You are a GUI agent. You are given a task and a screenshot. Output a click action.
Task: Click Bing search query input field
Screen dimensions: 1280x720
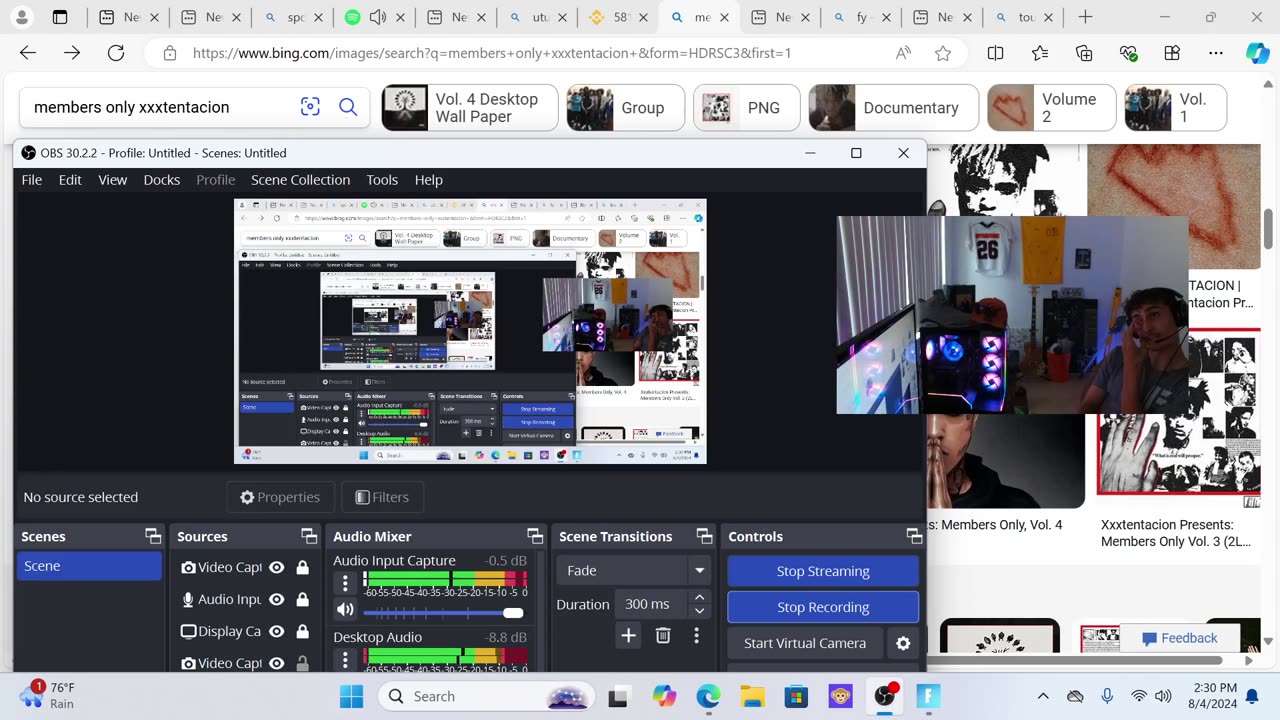pyautogui.click(x=160, y=107)
